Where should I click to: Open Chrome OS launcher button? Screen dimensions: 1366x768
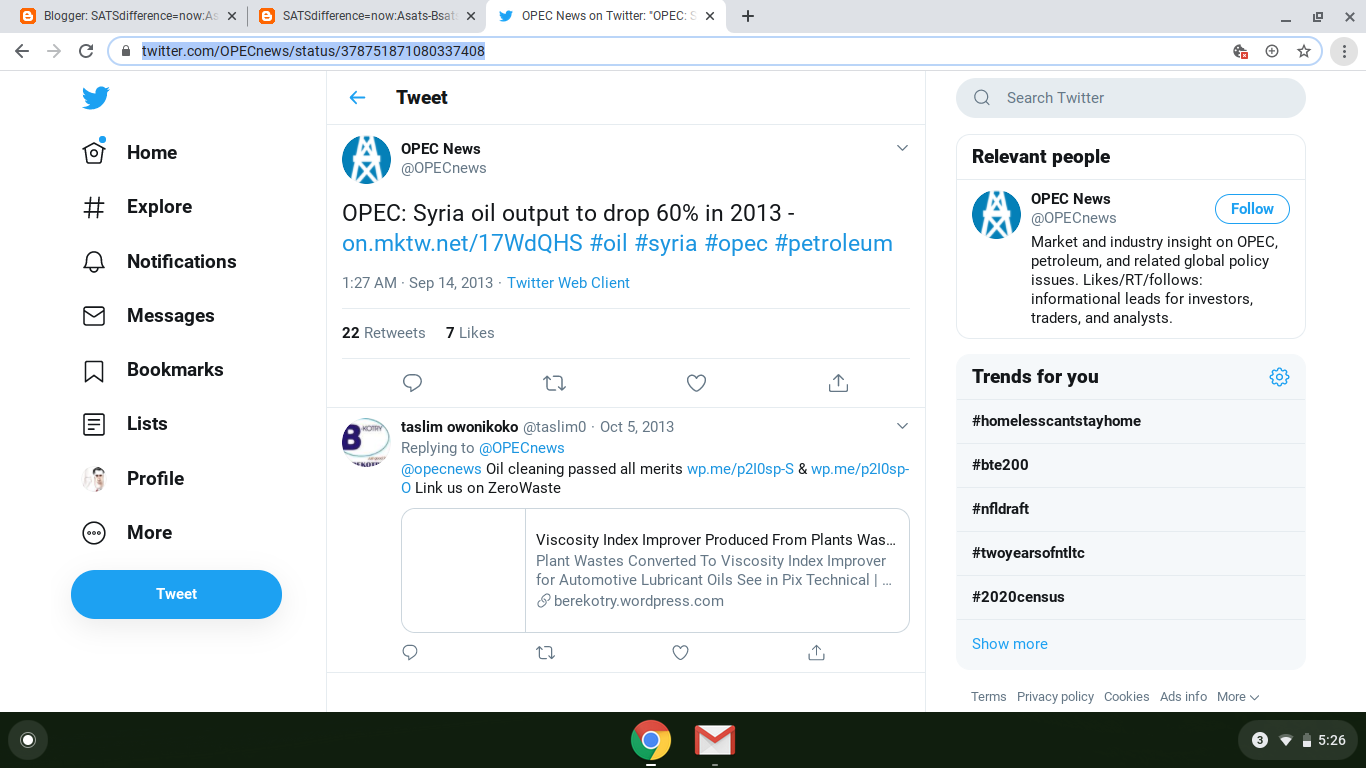[x=28, y=740]
